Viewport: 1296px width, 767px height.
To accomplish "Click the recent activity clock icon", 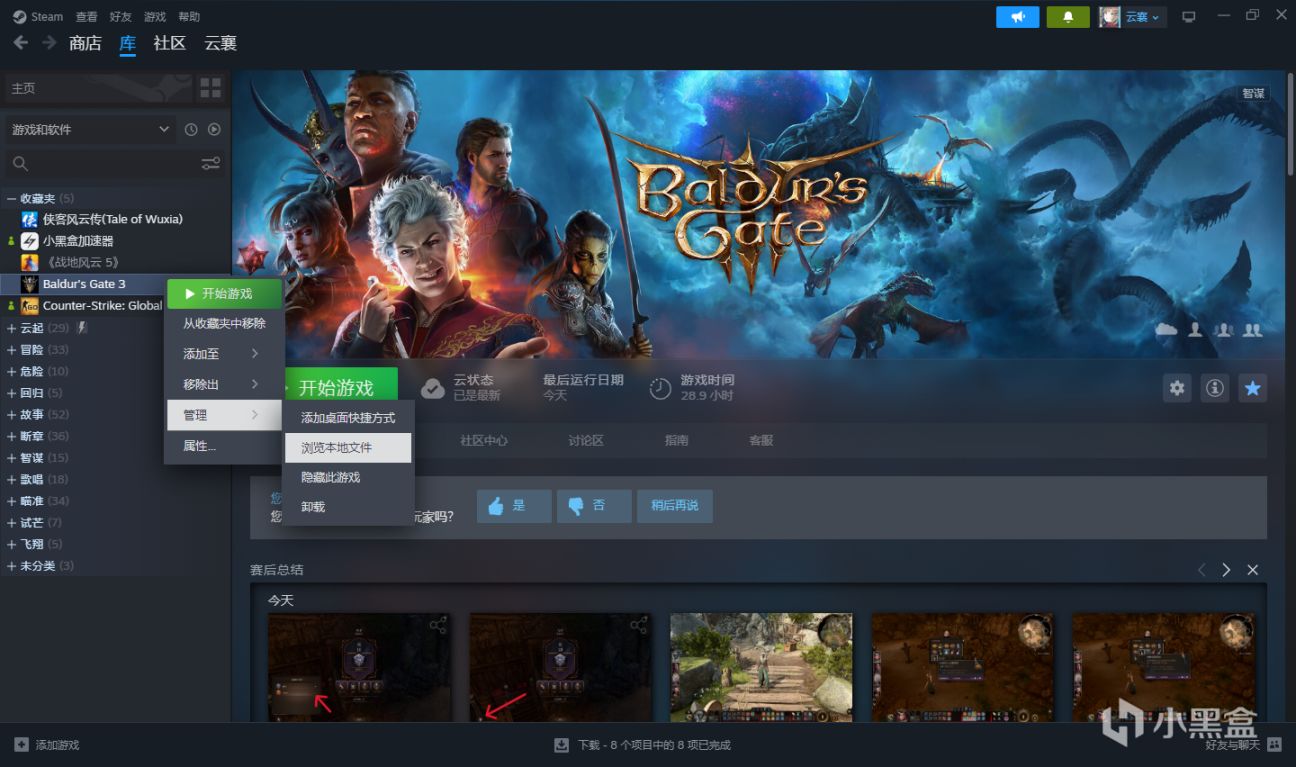I will point(191,130).
